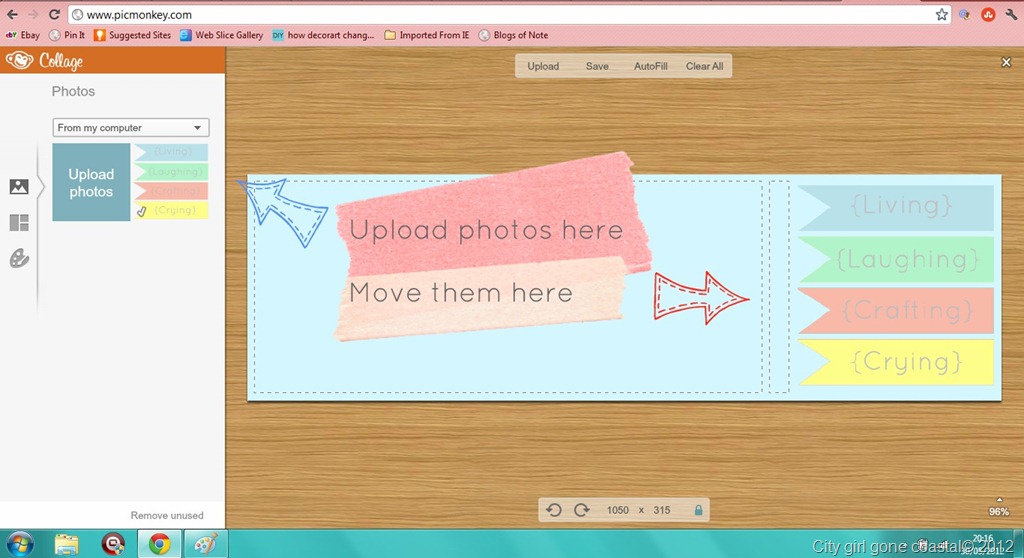Click the address bar URL
Screen dimensions: 1024x558
coord(139,14)
